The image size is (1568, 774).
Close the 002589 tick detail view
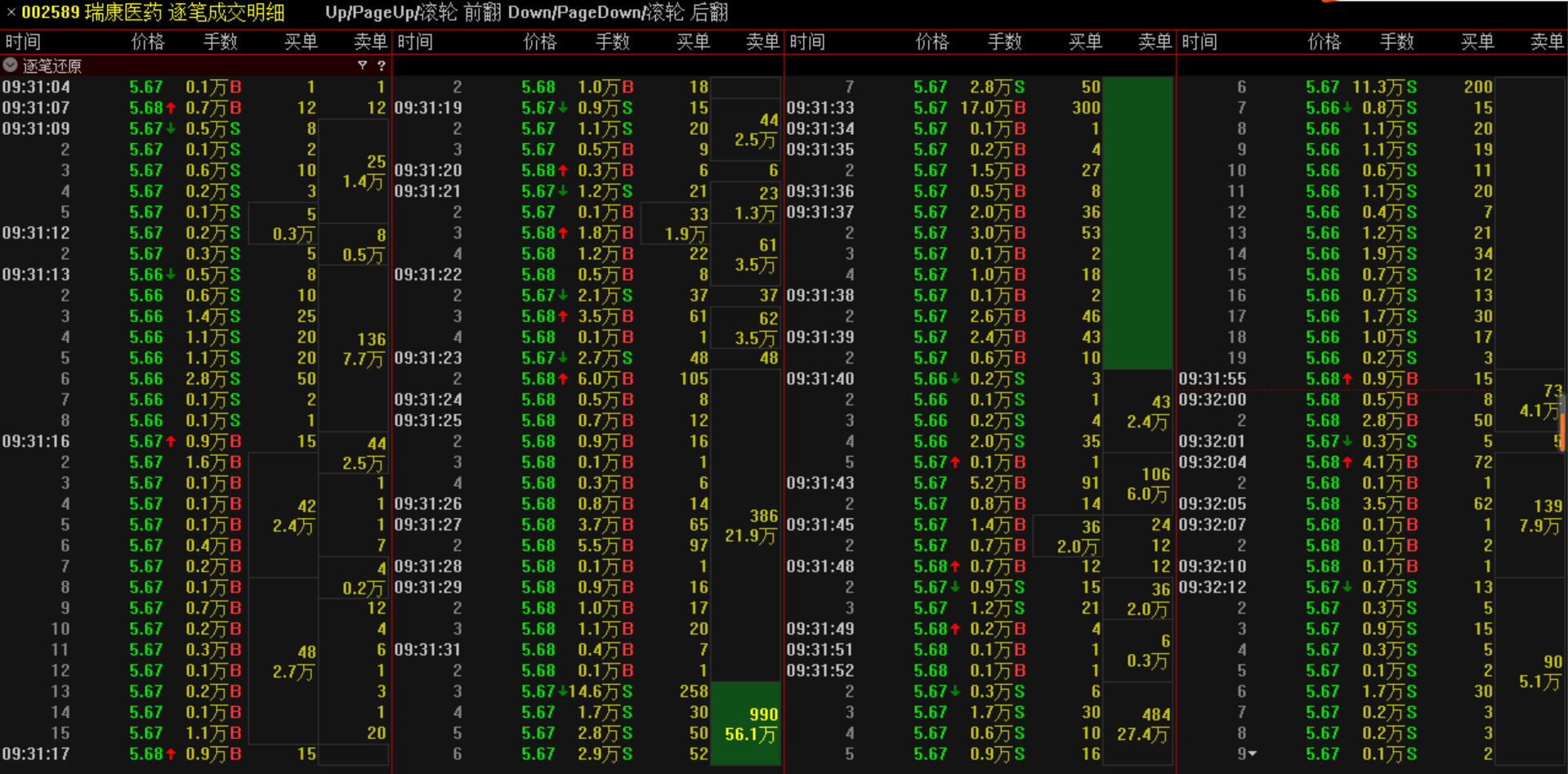click(x=11, y=12)
